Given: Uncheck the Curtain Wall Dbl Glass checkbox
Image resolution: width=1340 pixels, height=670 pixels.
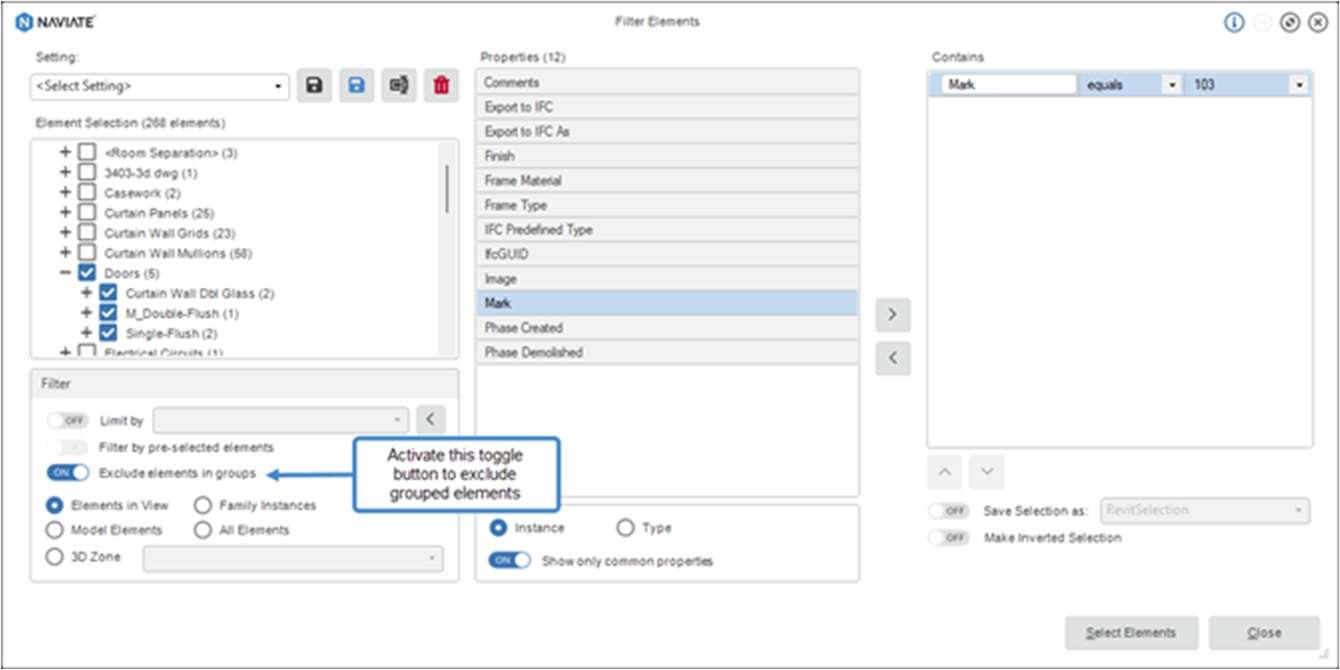Looking at the screenshot, I should pos(108,293).
